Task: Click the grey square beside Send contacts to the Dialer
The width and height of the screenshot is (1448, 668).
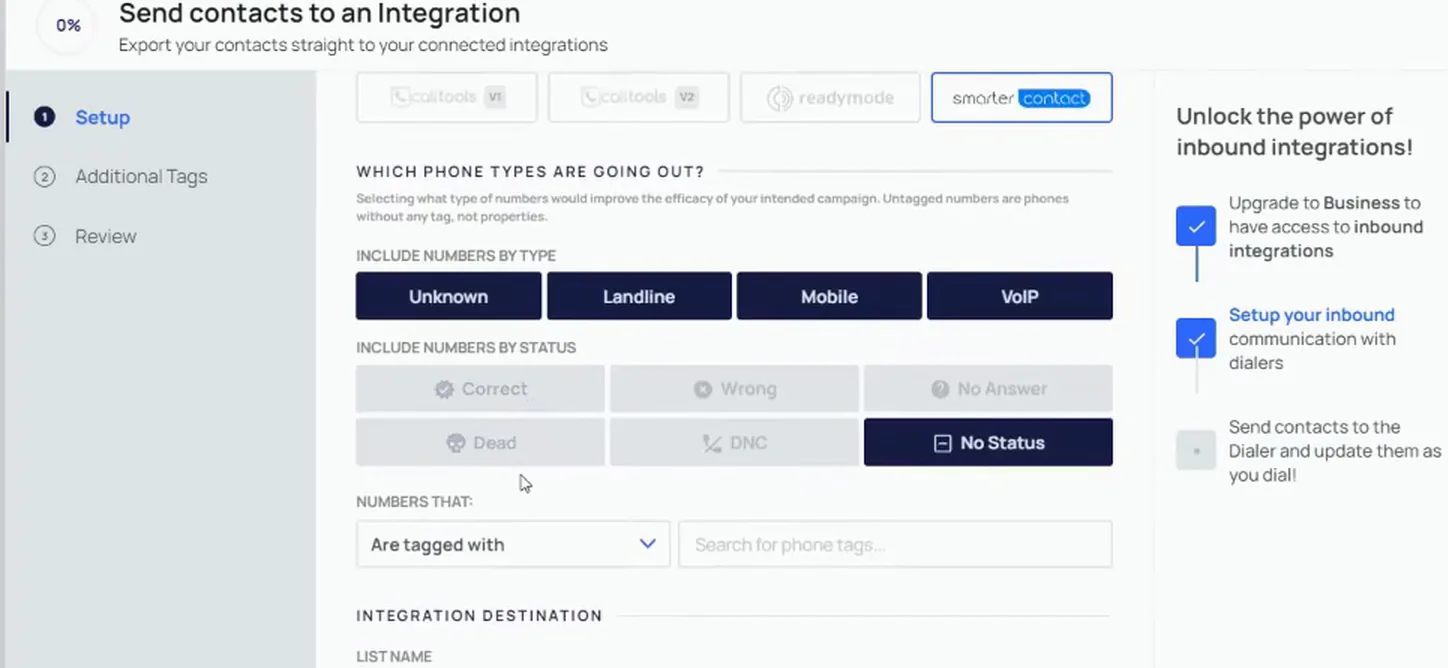Action: (x=1196, y=451)
